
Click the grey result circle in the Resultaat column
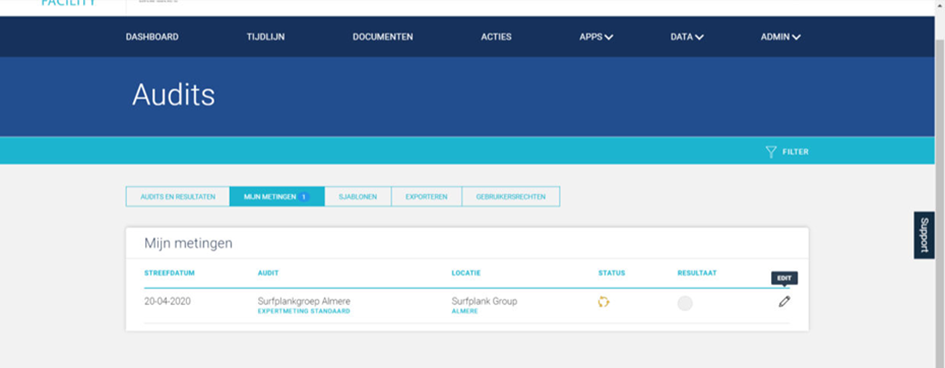(685, 303)
